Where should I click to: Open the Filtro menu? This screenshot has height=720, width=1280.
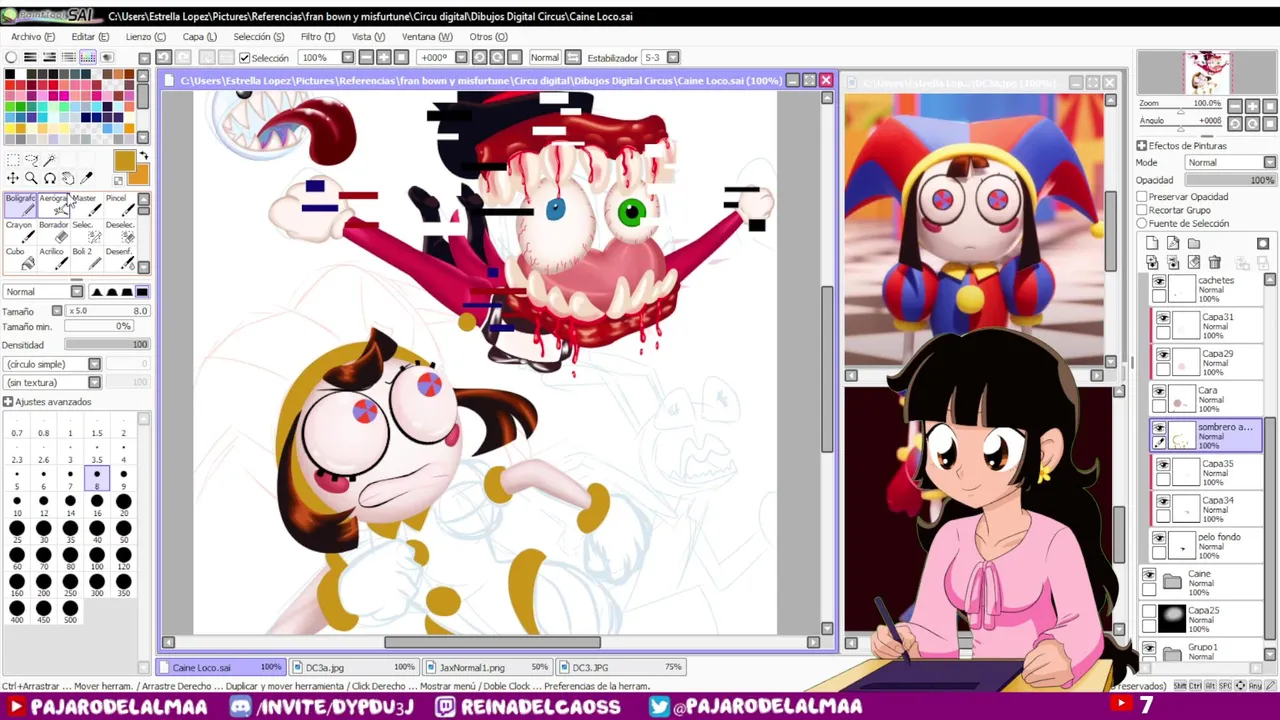click(317, 37)
